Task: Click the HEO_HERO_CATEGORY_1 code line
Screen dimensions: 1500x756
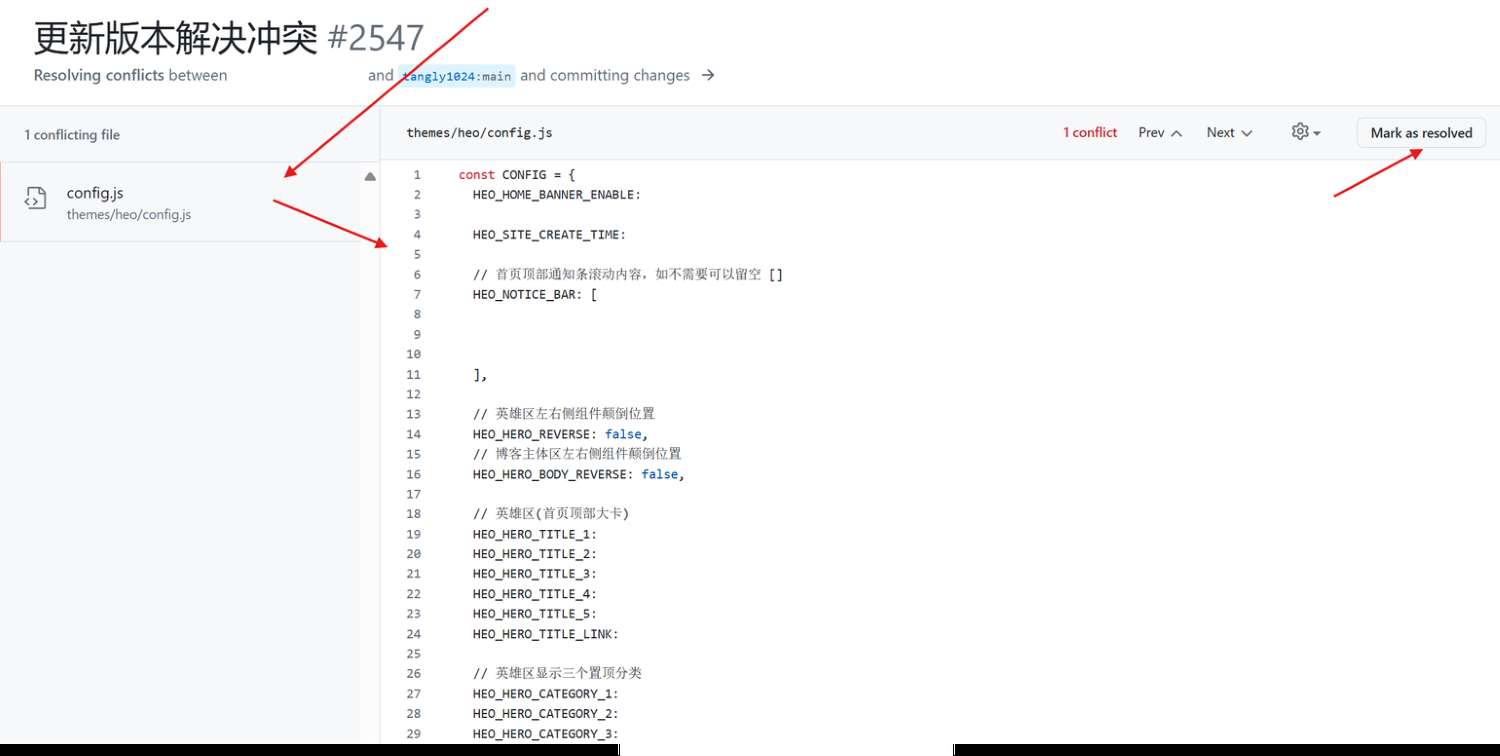Action: (545, 694)
